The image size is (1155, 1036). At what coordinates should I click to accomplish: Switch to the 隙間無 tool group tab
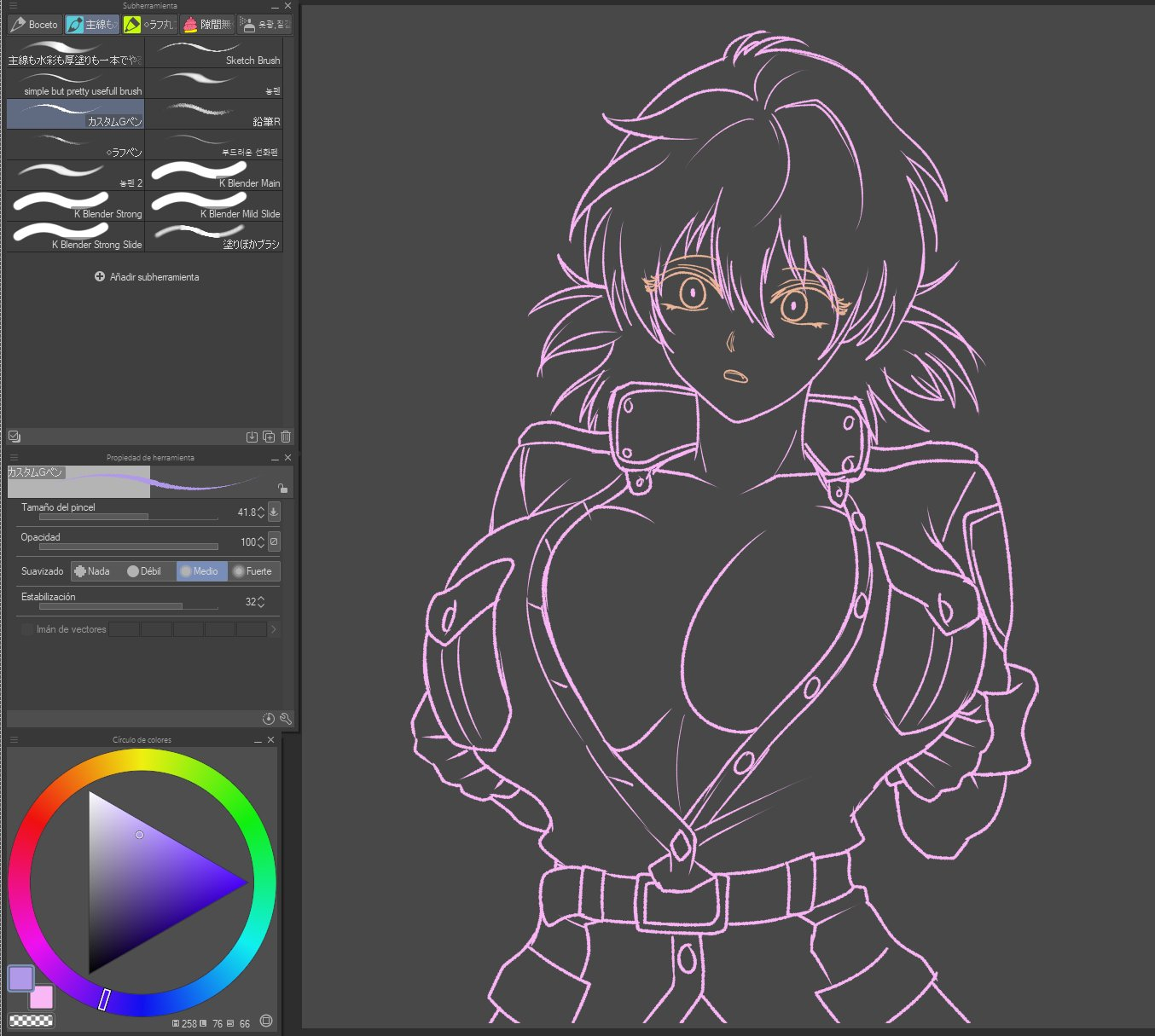(207, 25)
